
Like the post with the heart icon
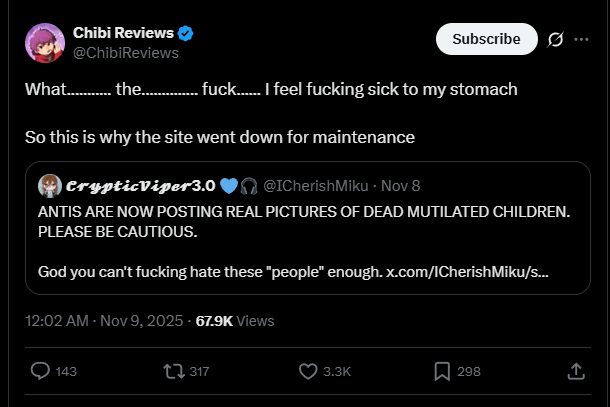(x=309, y=371)
